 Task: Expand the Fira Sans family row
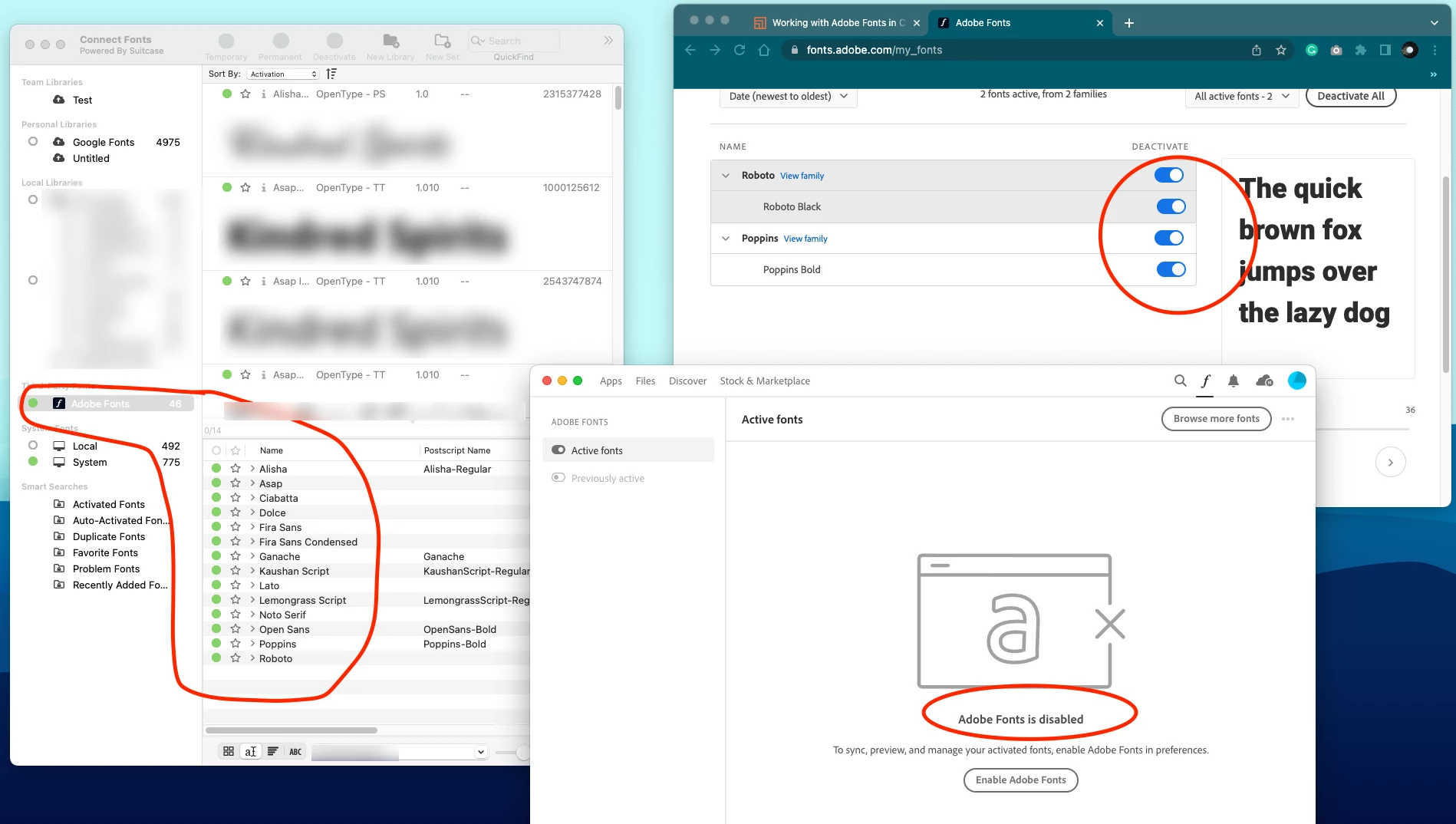[x=252, y=527]
